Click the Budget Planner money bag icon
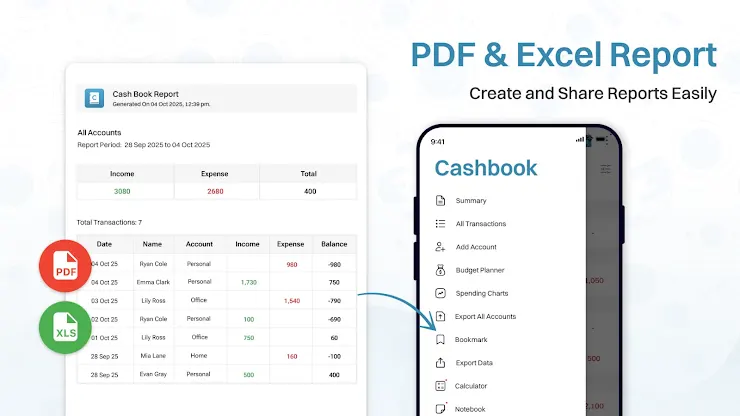Screen dimensions: 740x416 (440, 270)
